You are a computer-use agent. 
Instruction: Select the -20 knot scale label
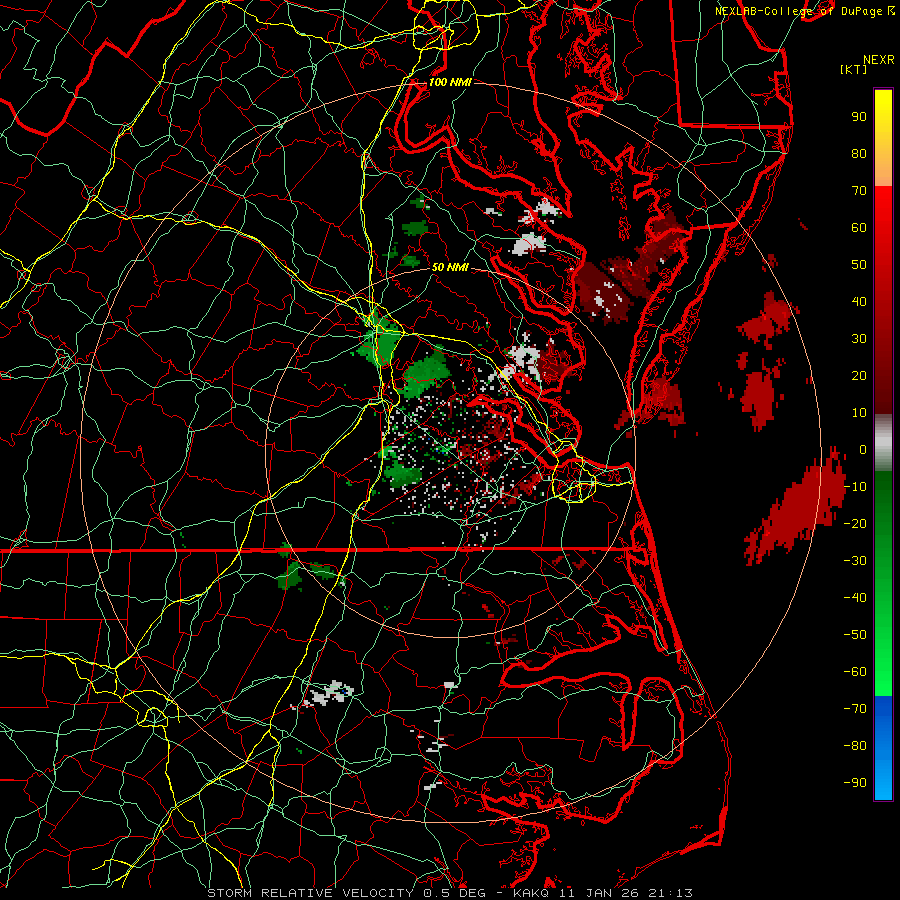[855, 524]
